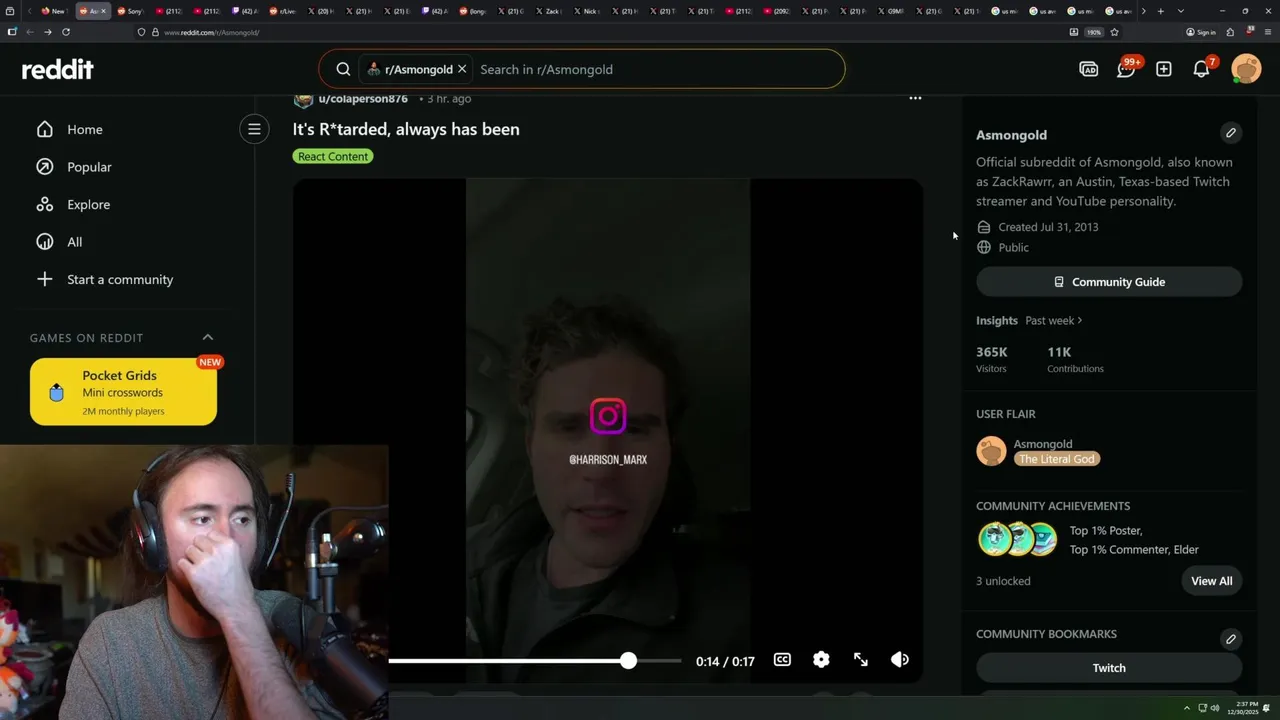The image size is (1280, 720).
Task: Open a new browser tab
Action: coord(1160,11)
